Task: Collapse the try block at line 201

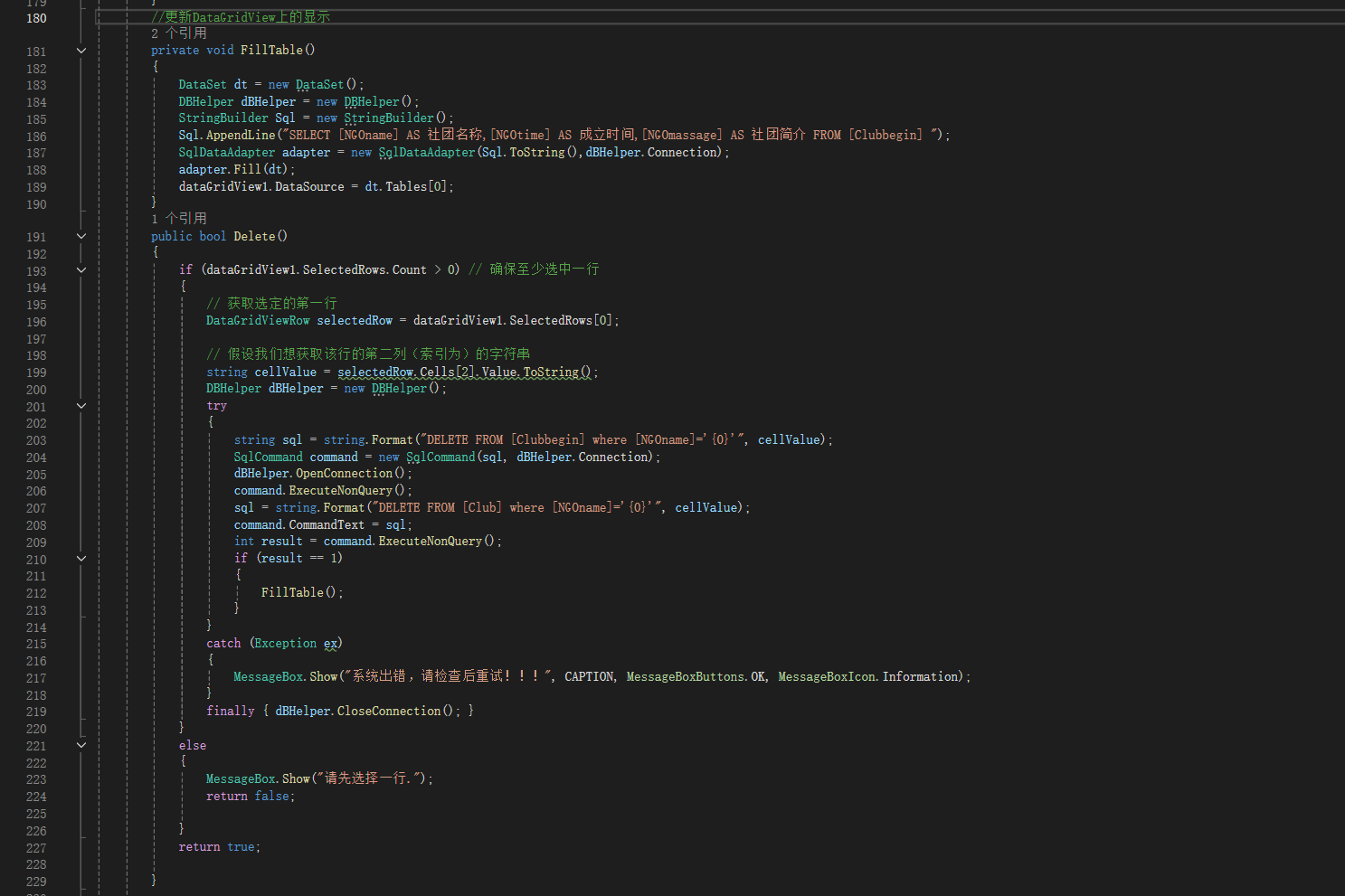Action: (81, 406)
